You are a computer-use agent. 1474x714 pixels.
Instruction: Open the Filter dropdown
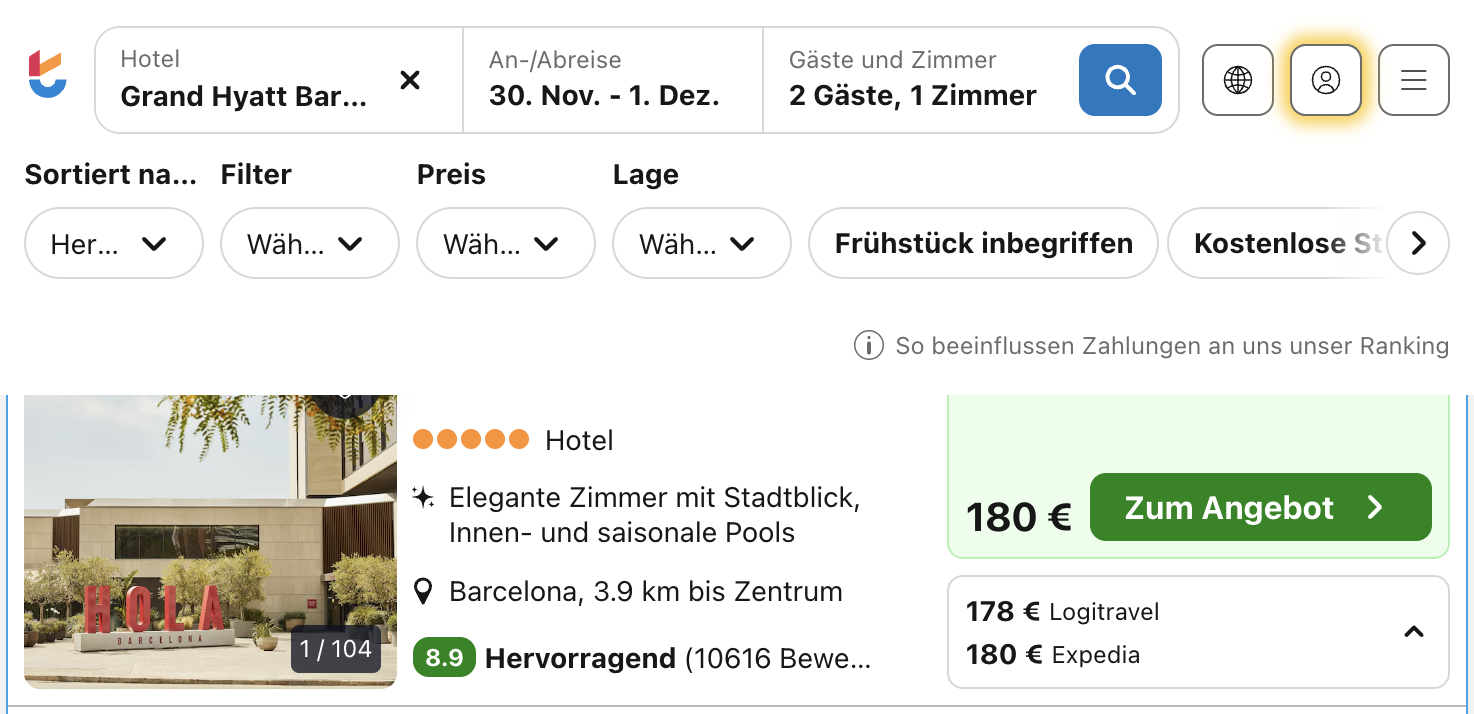309,243
